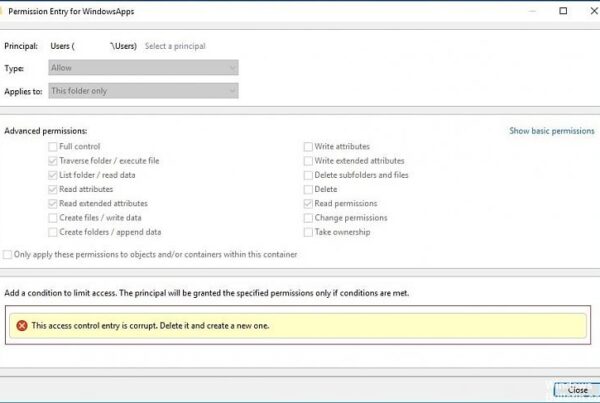Tick the Delete permission checkbox
Viewport: 600px width, 403px height.
point(308,189)
